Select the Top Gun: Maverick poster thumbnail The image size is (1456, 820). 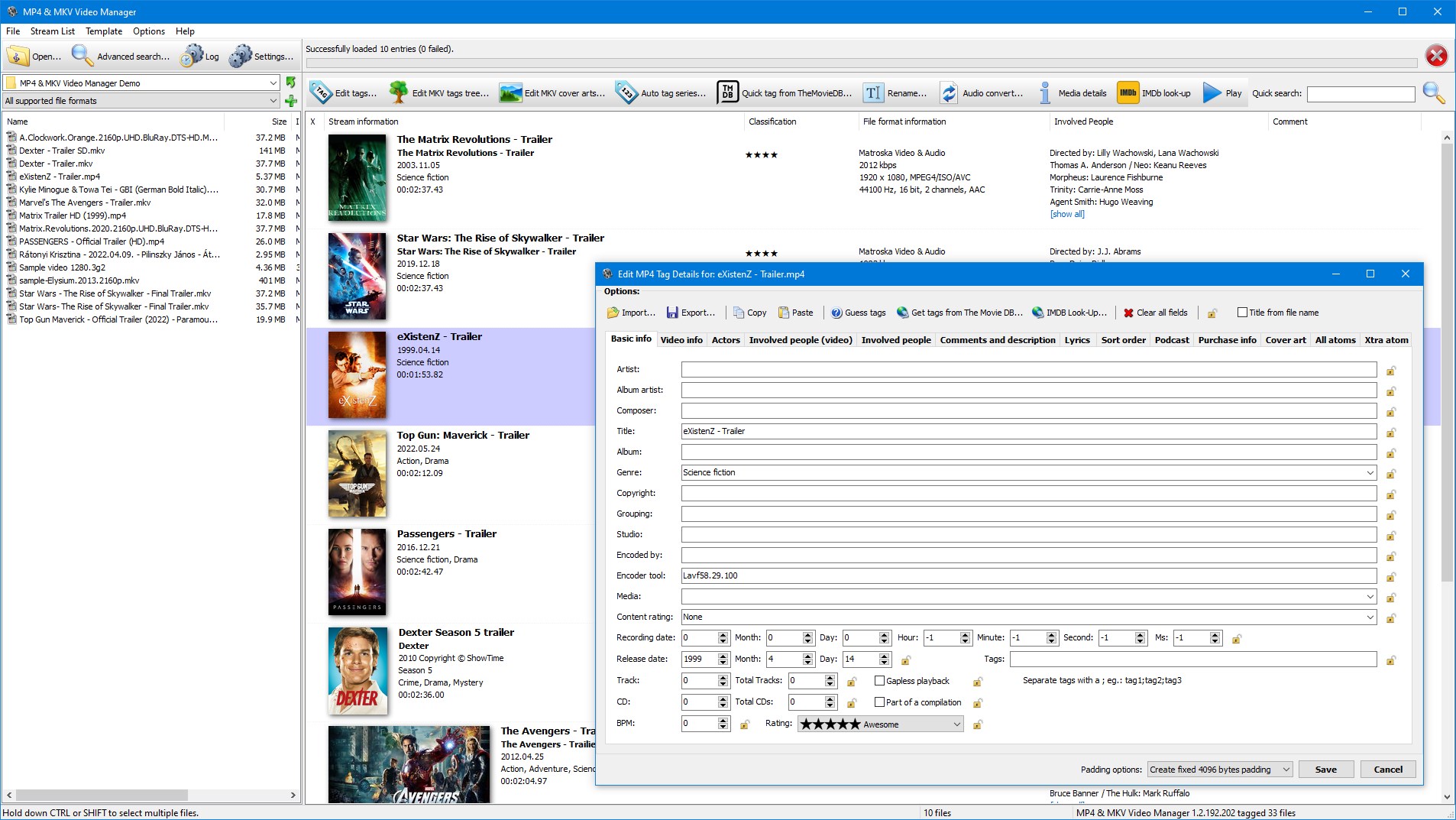click(x=357, y=474)
